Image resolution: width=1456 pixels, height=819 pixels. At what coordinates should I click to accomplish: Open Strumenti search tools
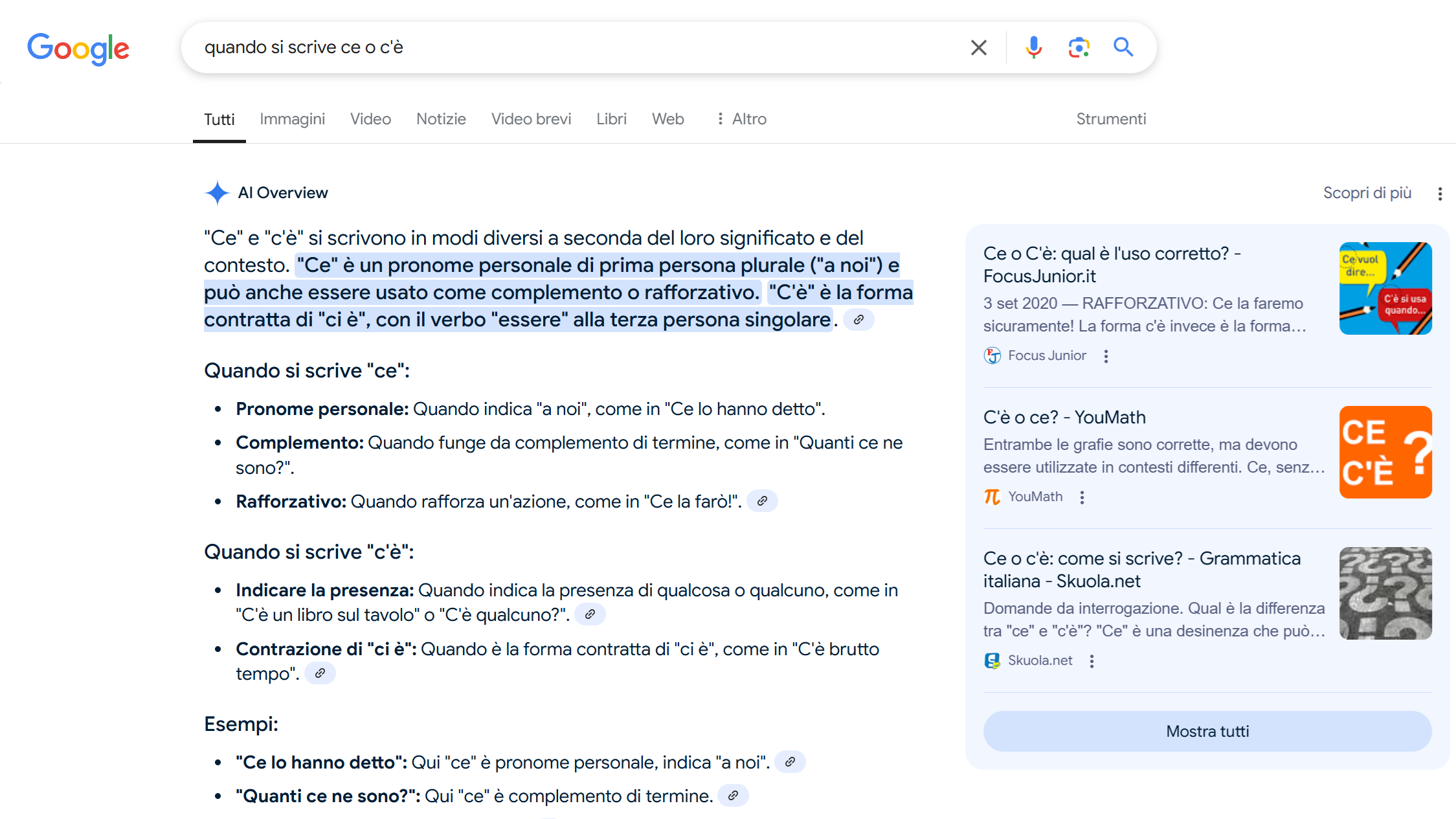[x=1111, y=119]
